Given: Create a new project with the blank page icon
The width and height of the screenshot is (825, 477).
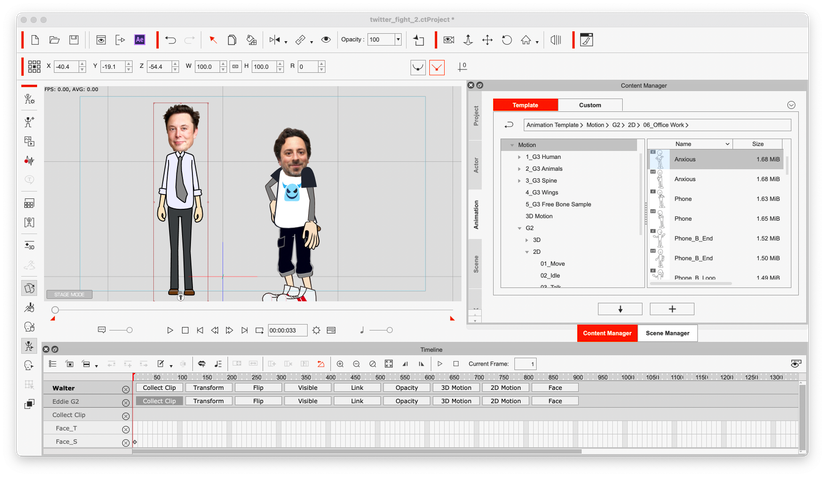Looking at the screenshot, I should (35, 40).
